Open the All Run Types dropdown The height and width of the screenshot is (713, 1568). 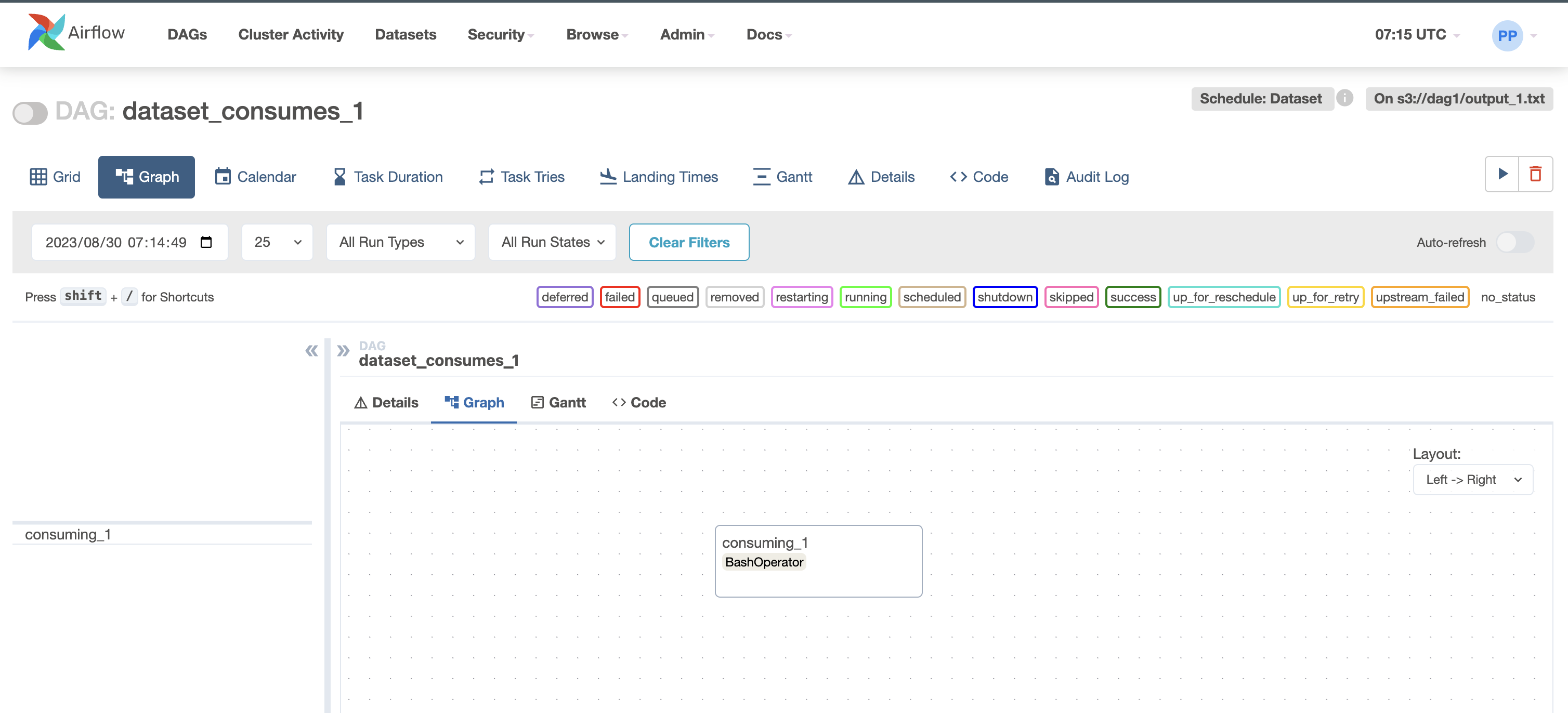coord(400,242)
